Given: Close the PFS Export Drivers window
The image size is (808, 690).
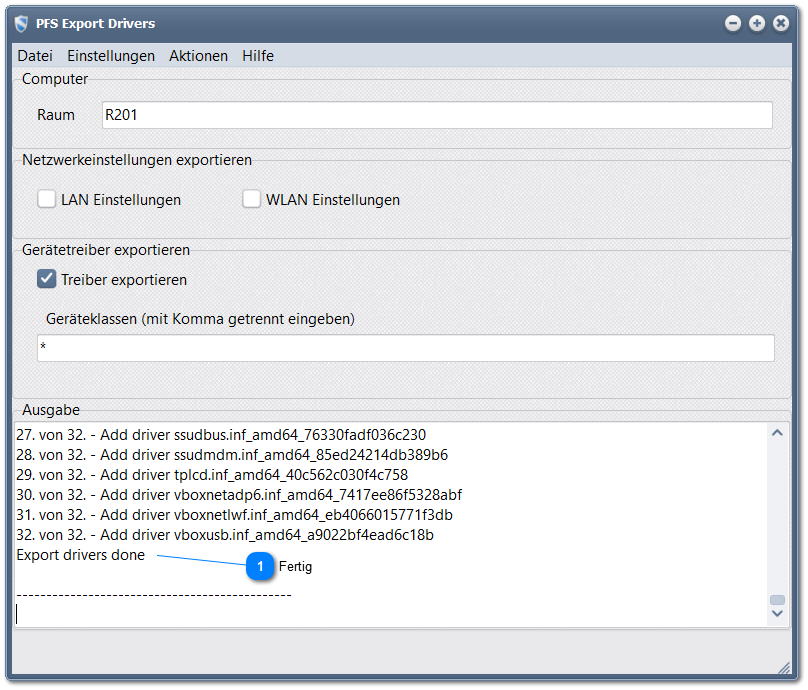Looking at the screenshot, I should coord(781,23).
